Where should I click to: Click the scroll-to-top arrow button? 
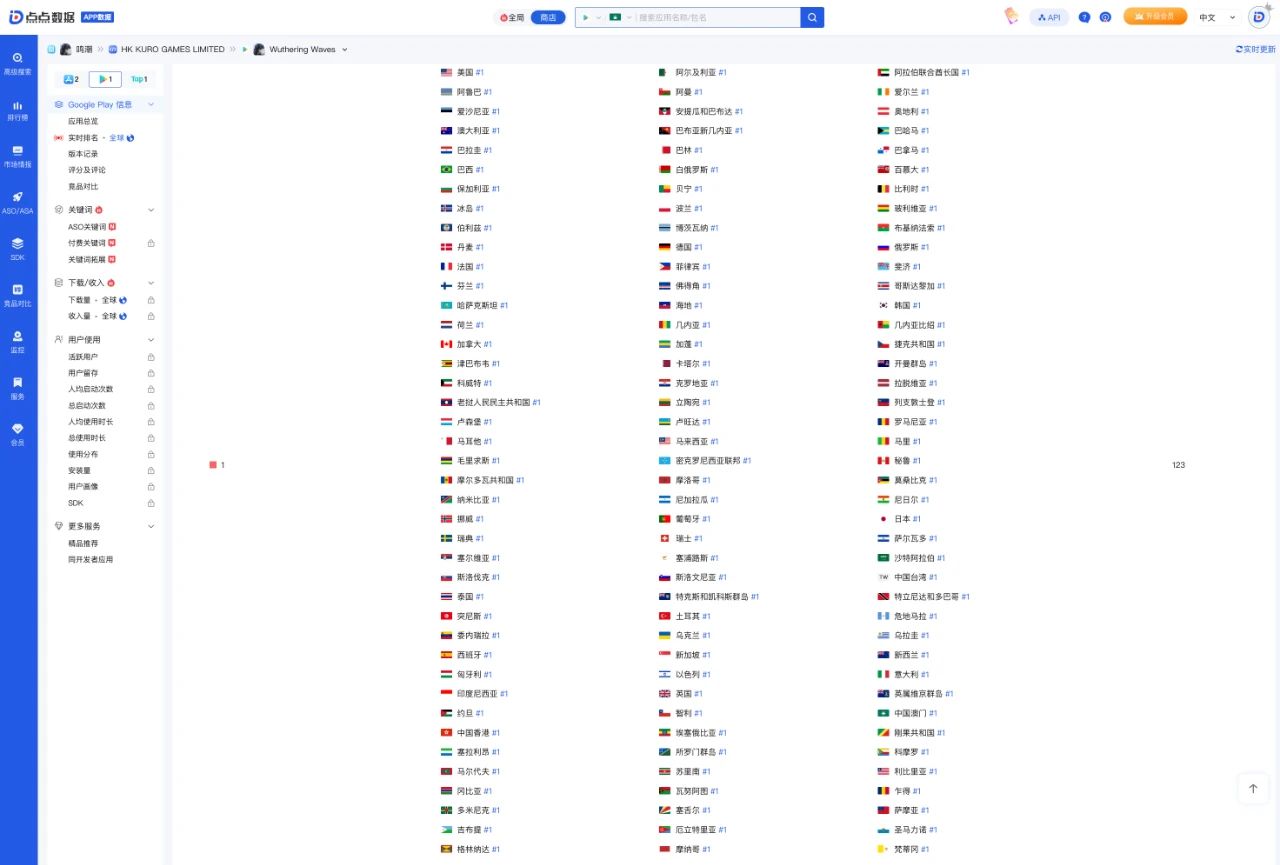[x=1252, y=788]
